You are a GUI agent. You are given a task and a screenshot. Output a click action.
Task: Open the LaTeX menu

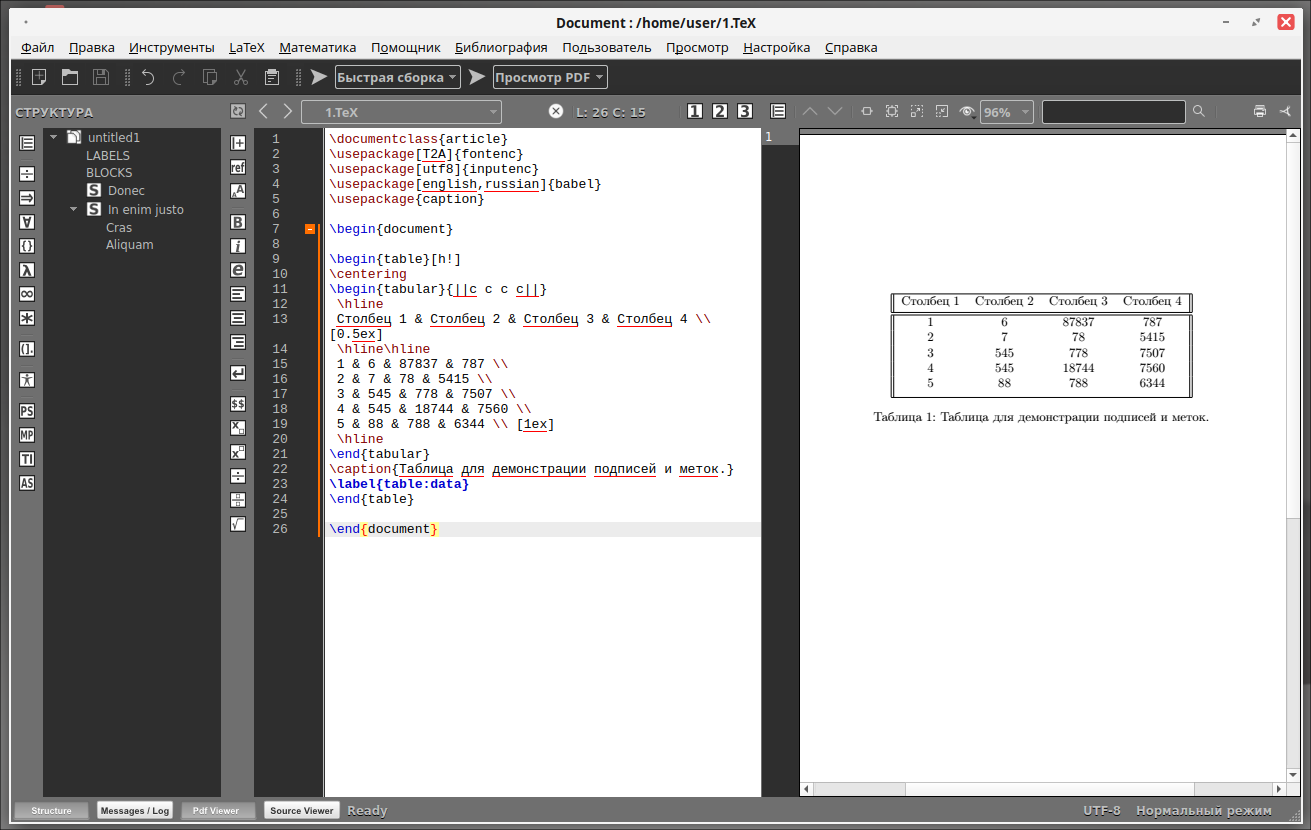click(247, 47)
